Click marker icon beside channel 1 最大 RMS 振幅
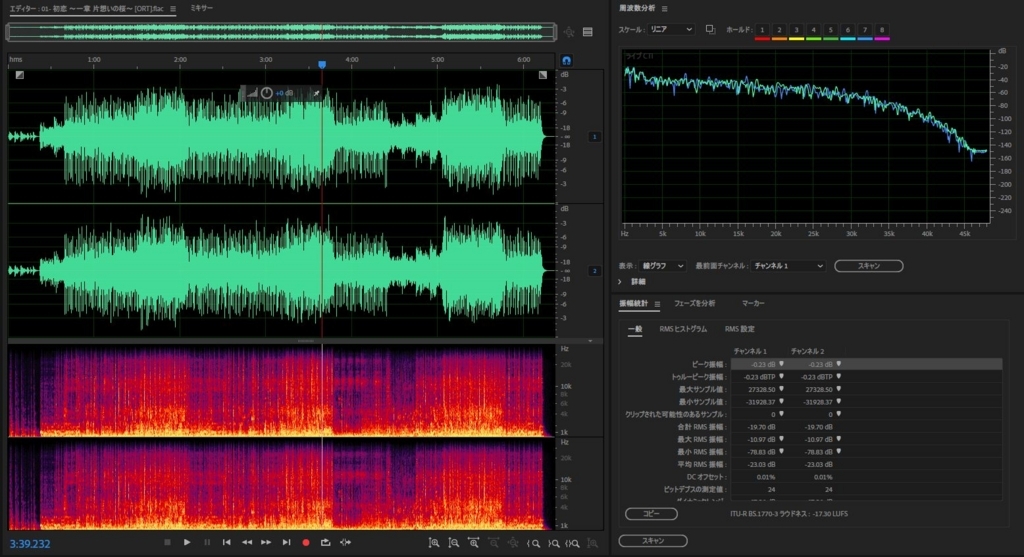Viewport: 1024px width, 557px height. (x=781, y=439)
